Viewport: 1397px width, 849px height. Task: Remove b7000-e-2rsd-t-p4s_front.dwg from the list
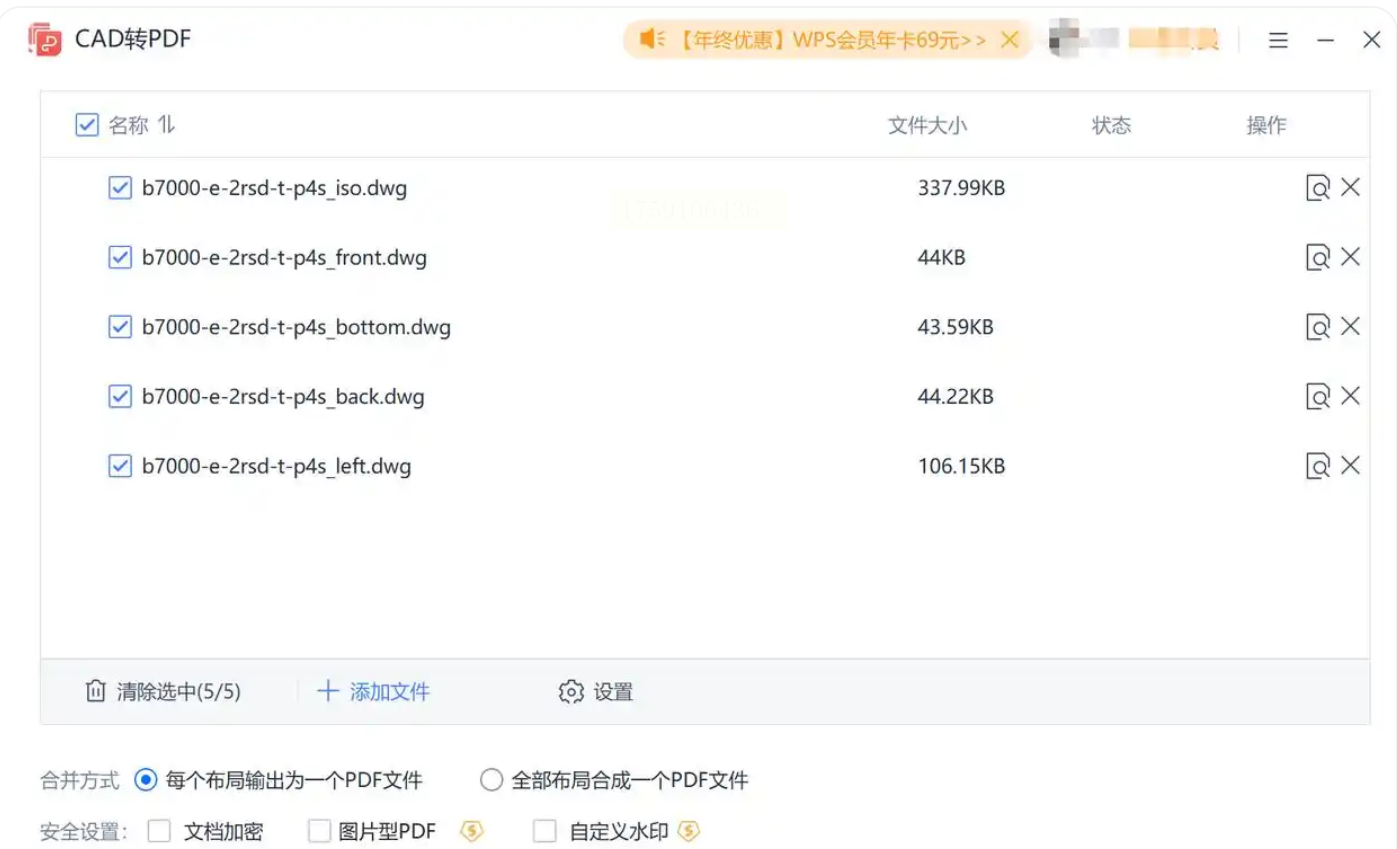pos(1350,257)
